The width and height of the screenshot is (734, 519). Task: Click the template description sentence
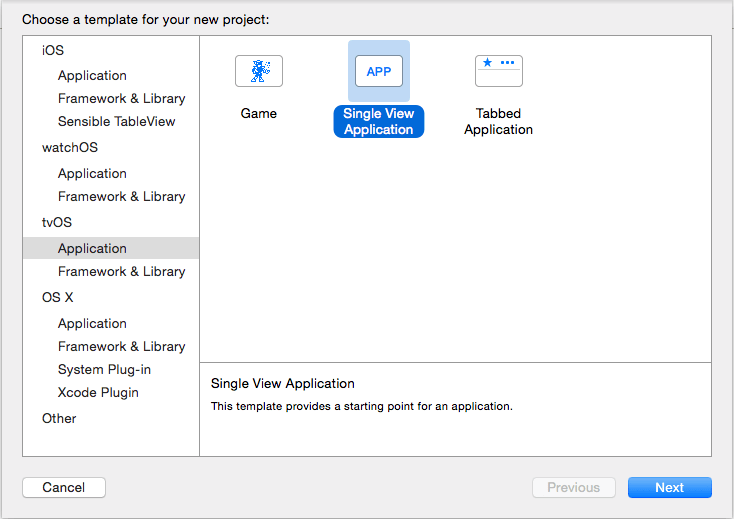click(361, 406)
